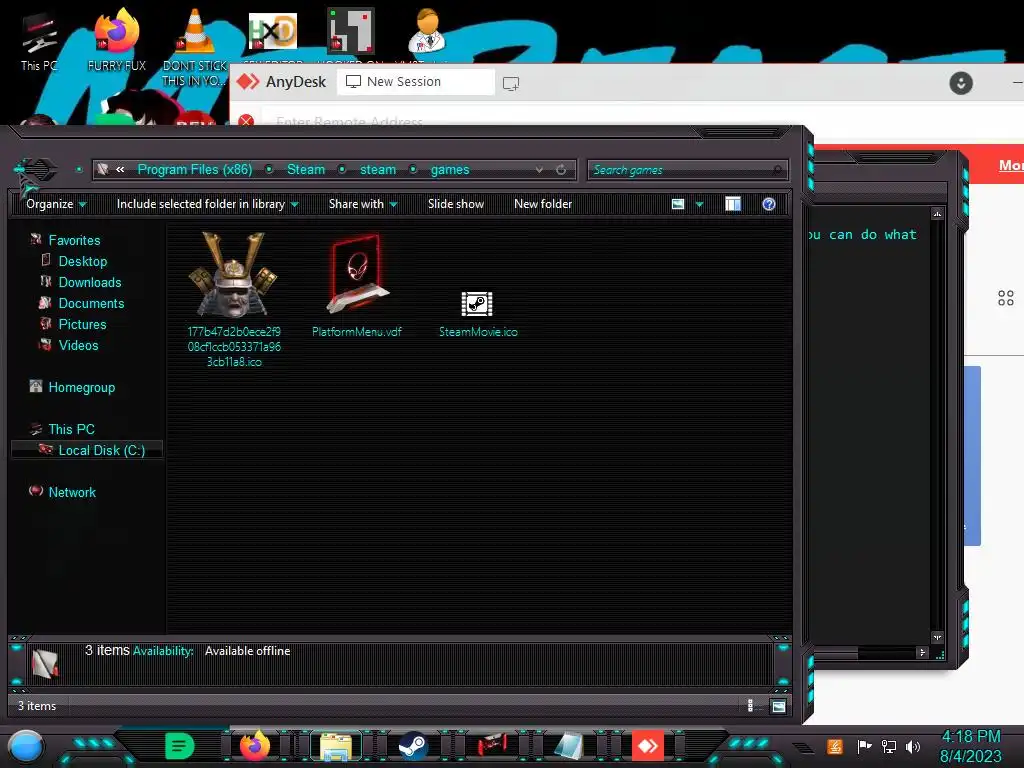Open notepad-style app in taskbar

point(569,746)
